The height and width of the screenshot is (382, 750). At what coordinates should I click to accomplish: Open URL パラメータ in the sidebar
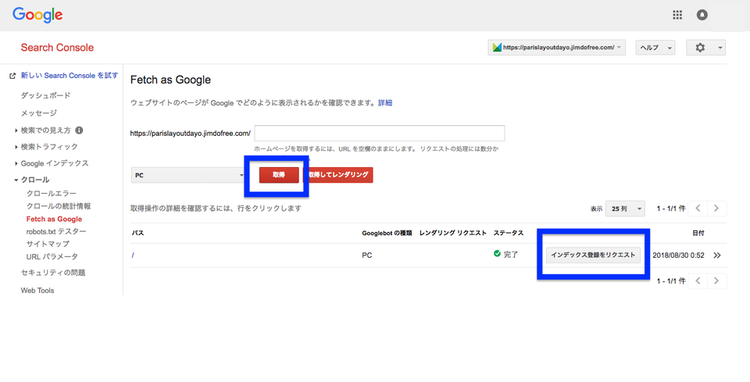52,257
